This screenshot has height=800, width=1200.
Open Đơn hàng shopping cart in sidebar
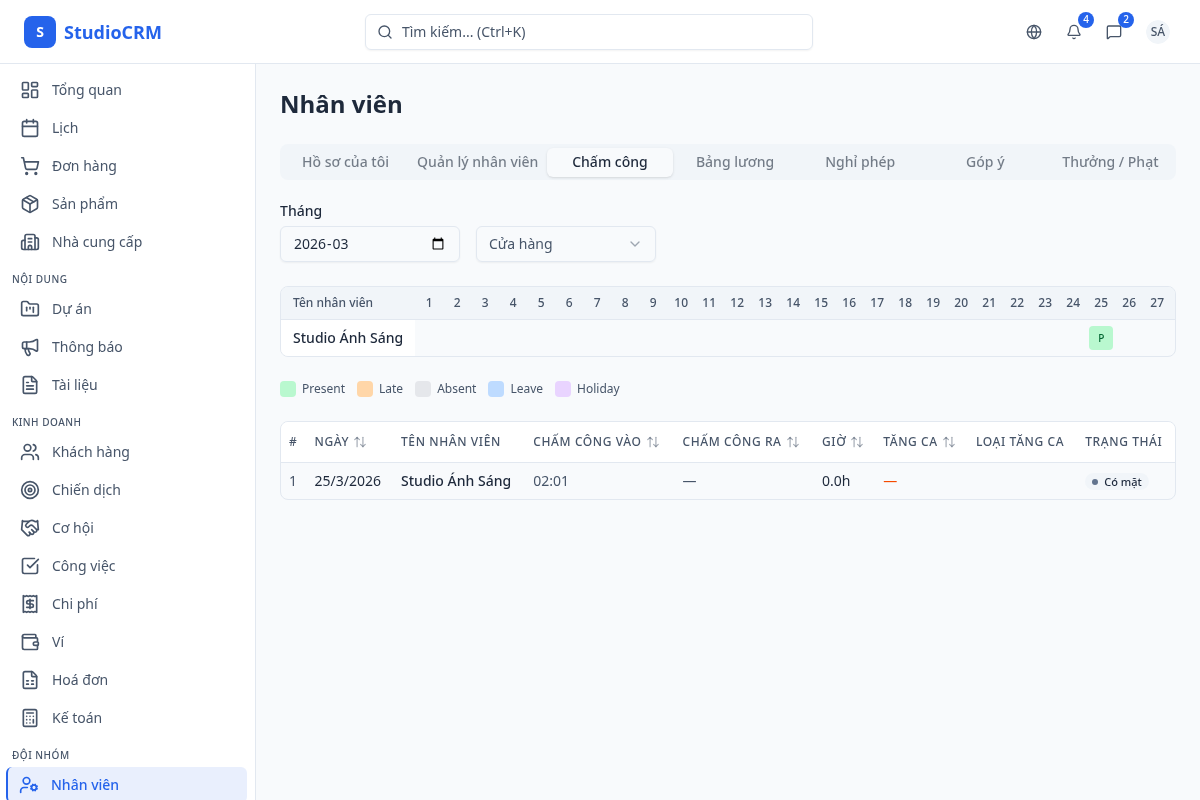click(84, 166)
